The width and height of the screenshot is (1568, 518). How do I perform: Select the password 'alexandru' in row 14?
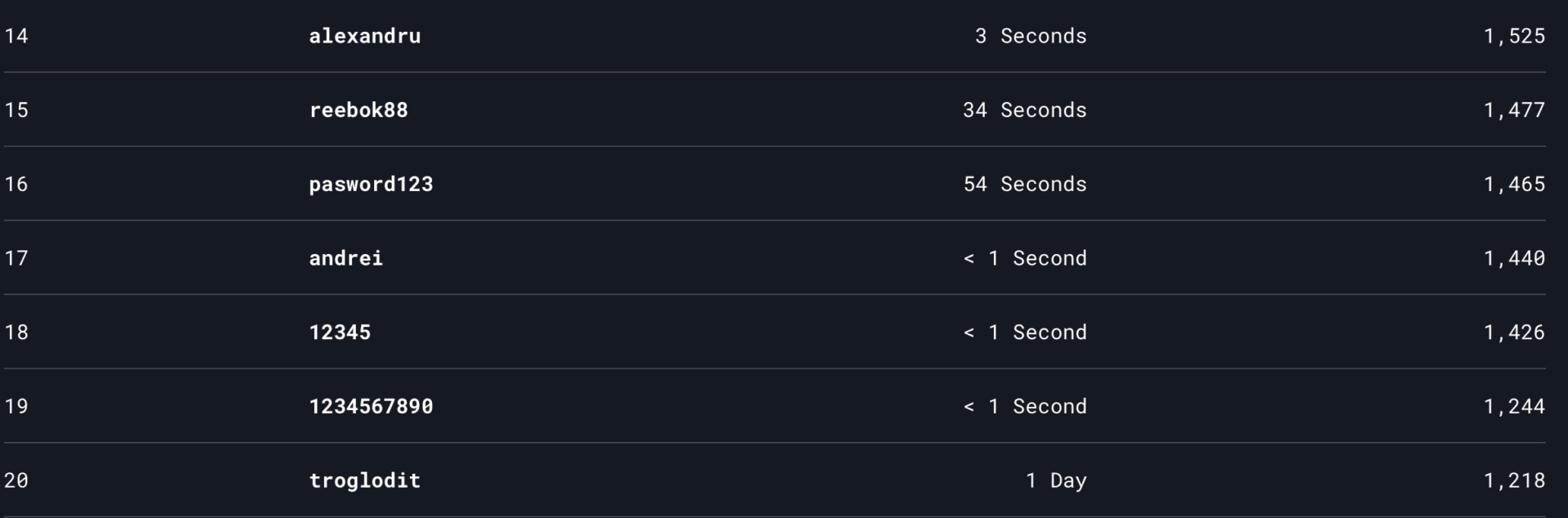tap(365, 36)
